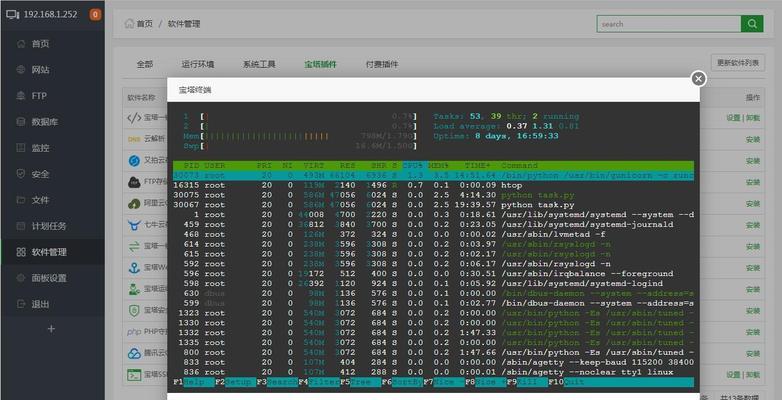This screenshot has width=782, height=400.
Task: Click 安装 link in the 云解析 row
Action: click(x=753, y=140)
